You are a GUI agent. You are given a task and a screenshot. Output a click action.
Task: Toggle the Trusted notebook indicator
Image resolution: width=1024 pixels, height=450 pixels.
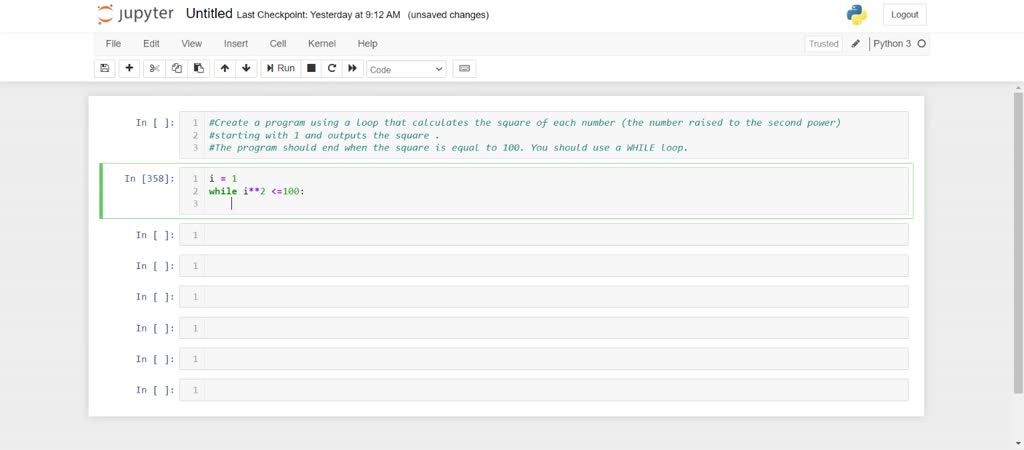click(823, 44)
